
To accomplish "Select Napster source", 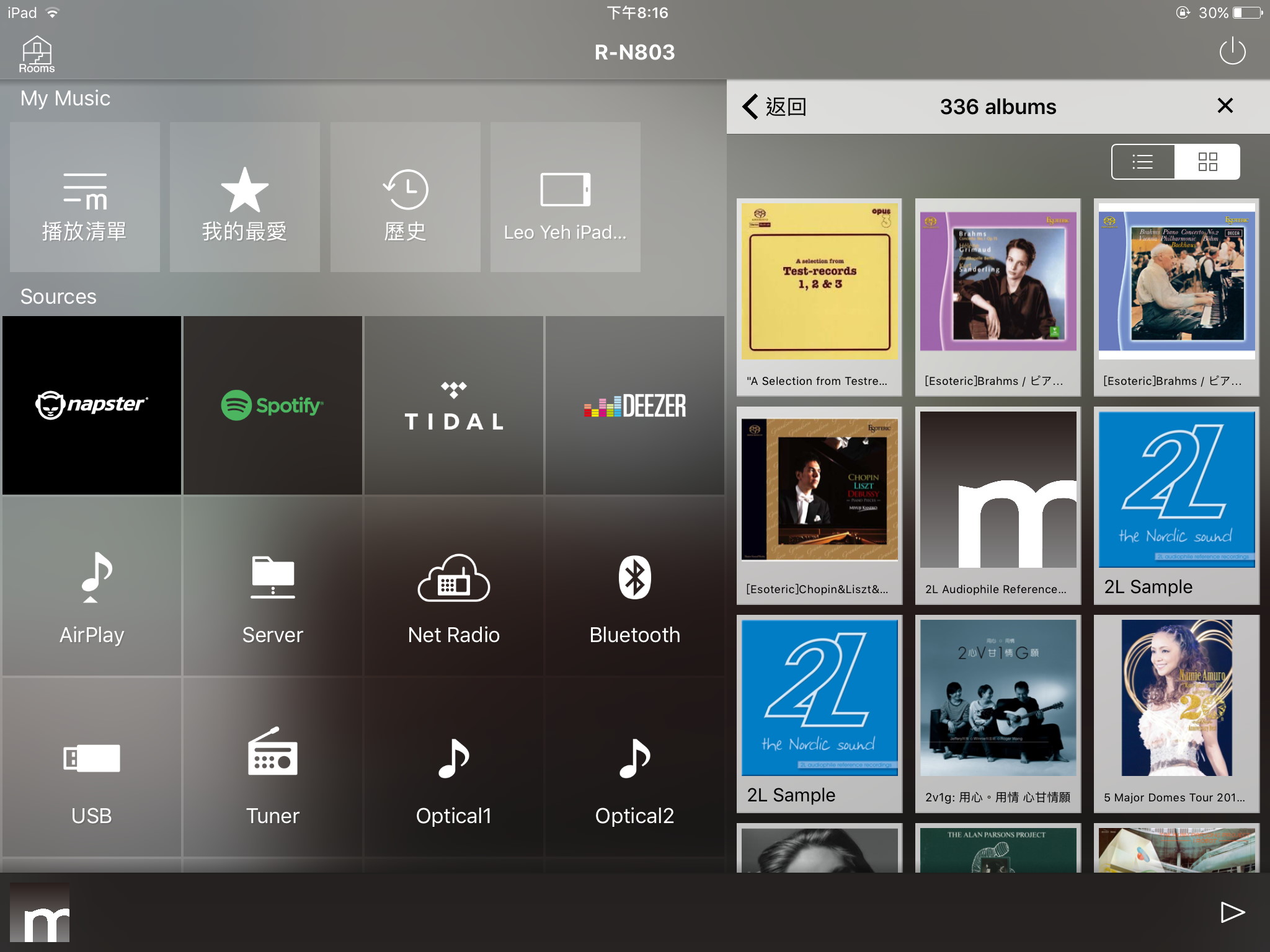I will (92, 405).
